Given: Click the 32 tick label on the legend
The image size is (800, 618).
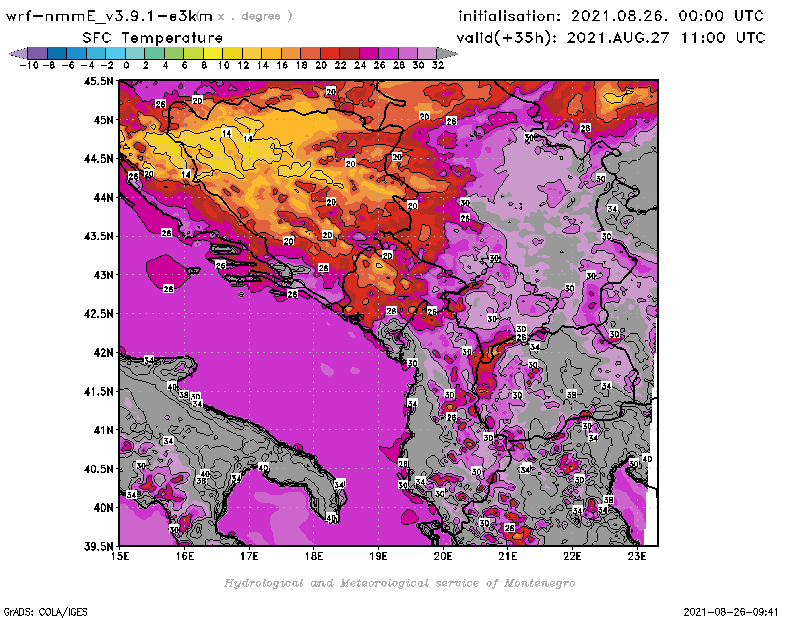Looking at the screenshot, I should [438, 65].
